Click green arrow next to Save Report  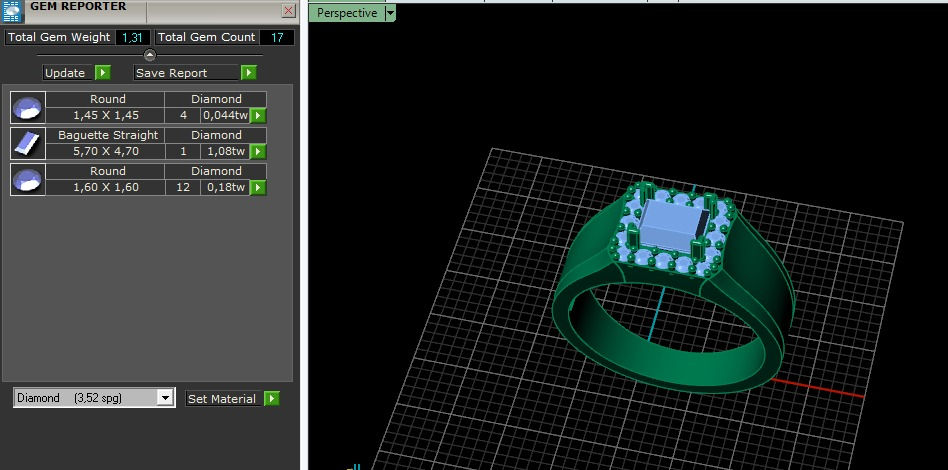248,73
